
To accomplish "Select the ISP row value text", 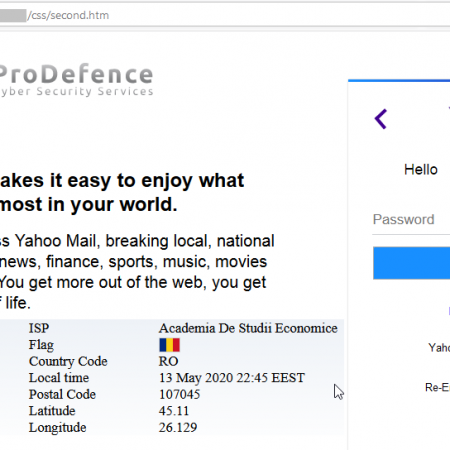I will coord(248,328).
